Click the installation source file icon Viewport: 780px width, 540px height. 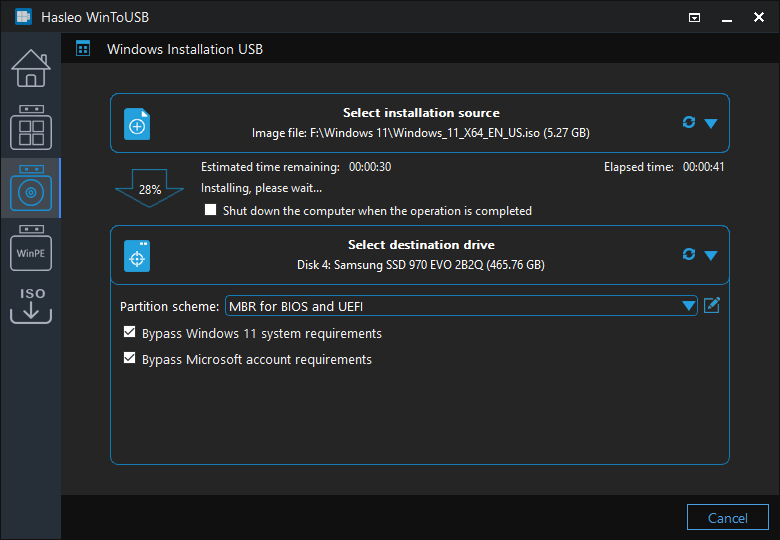click(137, 124)
